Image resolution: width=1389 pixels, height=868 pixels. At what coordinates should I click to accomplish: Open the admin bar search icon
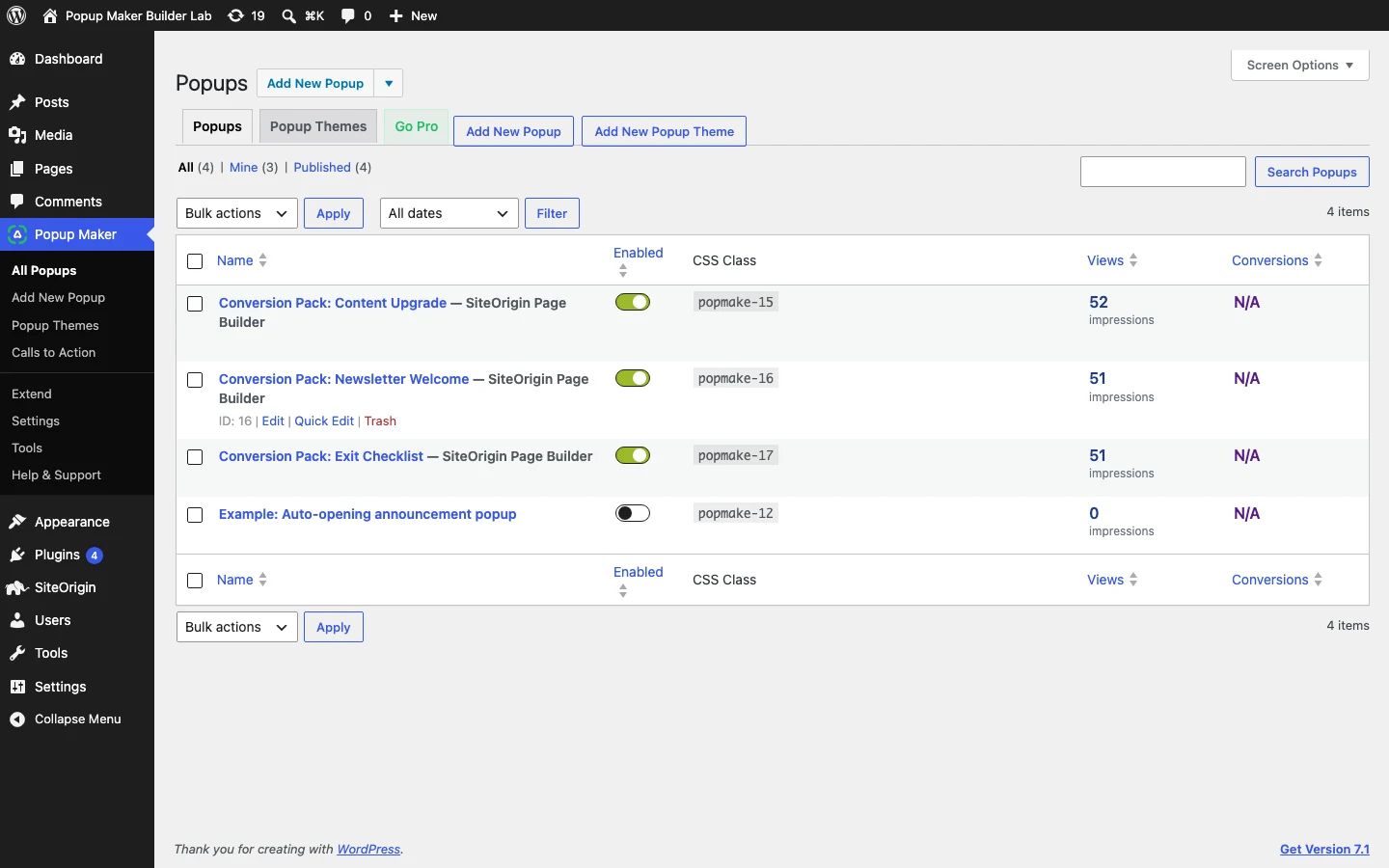(288, 15)
